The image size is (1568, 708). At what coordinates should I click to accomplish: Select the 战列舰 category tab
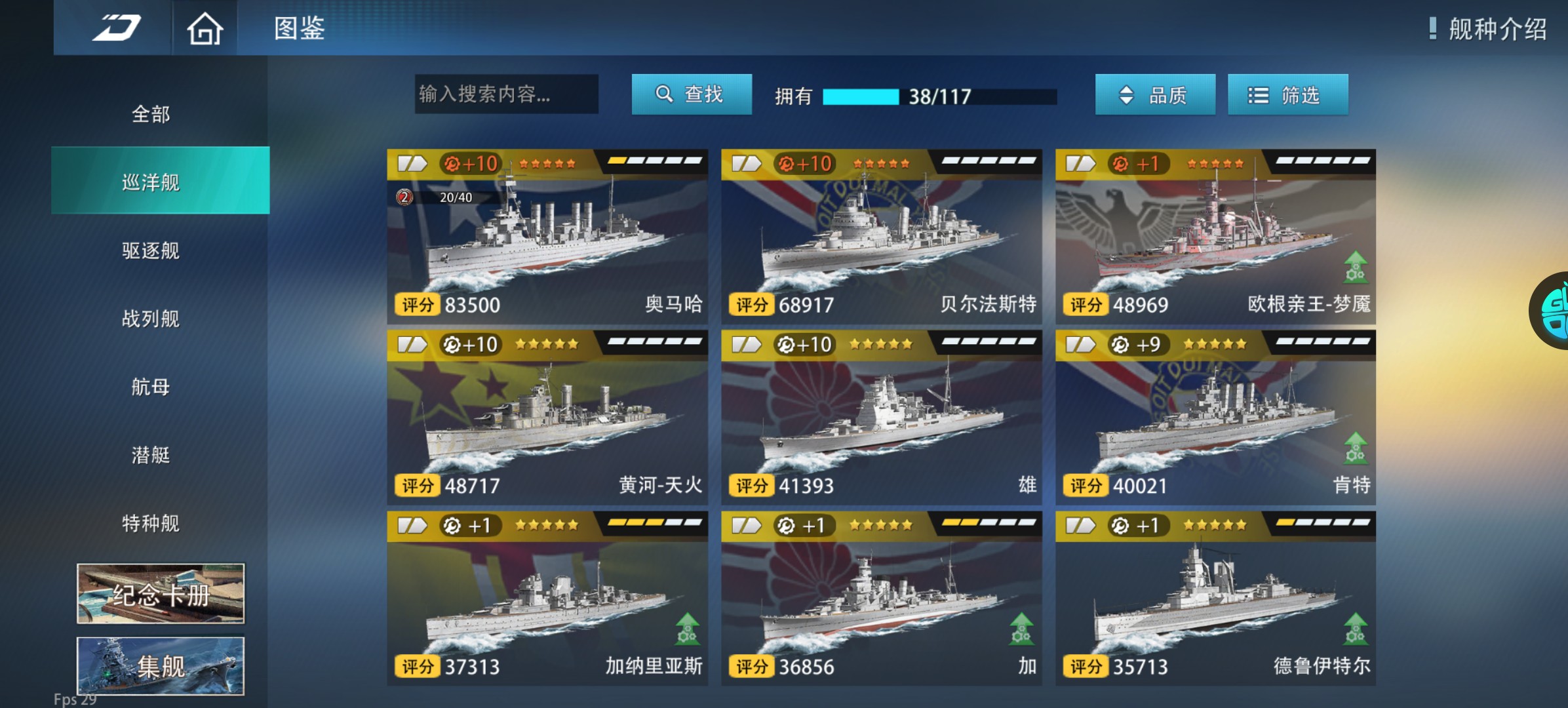pyautogui.click(x=151, y=319)
